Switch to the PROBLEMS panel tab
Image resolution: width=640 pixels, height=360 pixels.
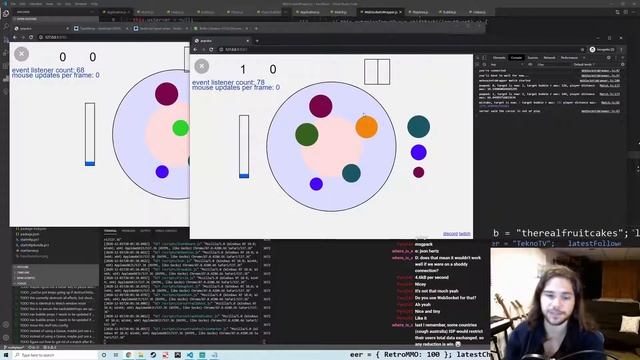click(x=128, y=231)
